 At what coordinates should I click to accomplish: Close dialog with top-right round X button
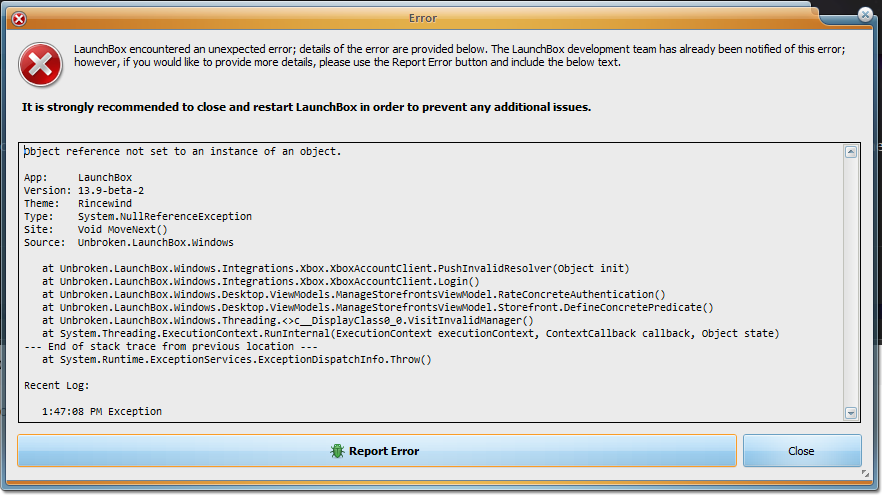point(865,15)
